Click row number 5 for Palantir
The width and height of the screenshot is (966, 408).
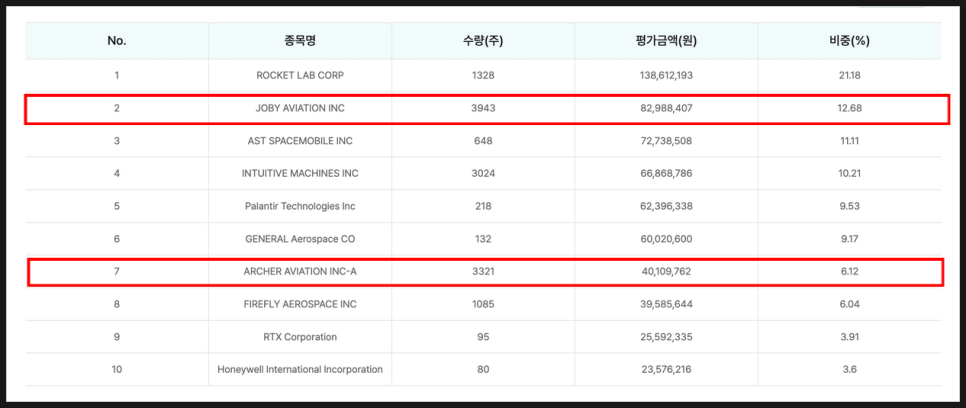click(x=116, y=206)
